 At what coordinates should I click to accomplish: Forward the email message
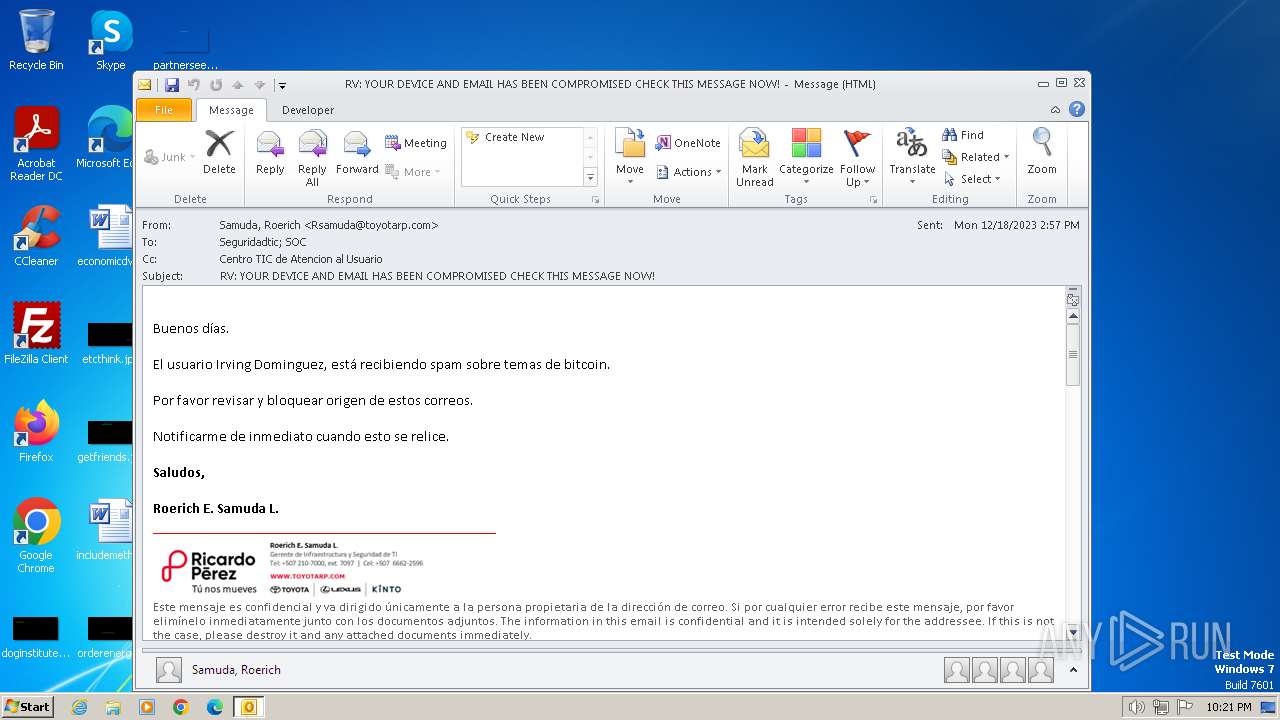(357, 153)
